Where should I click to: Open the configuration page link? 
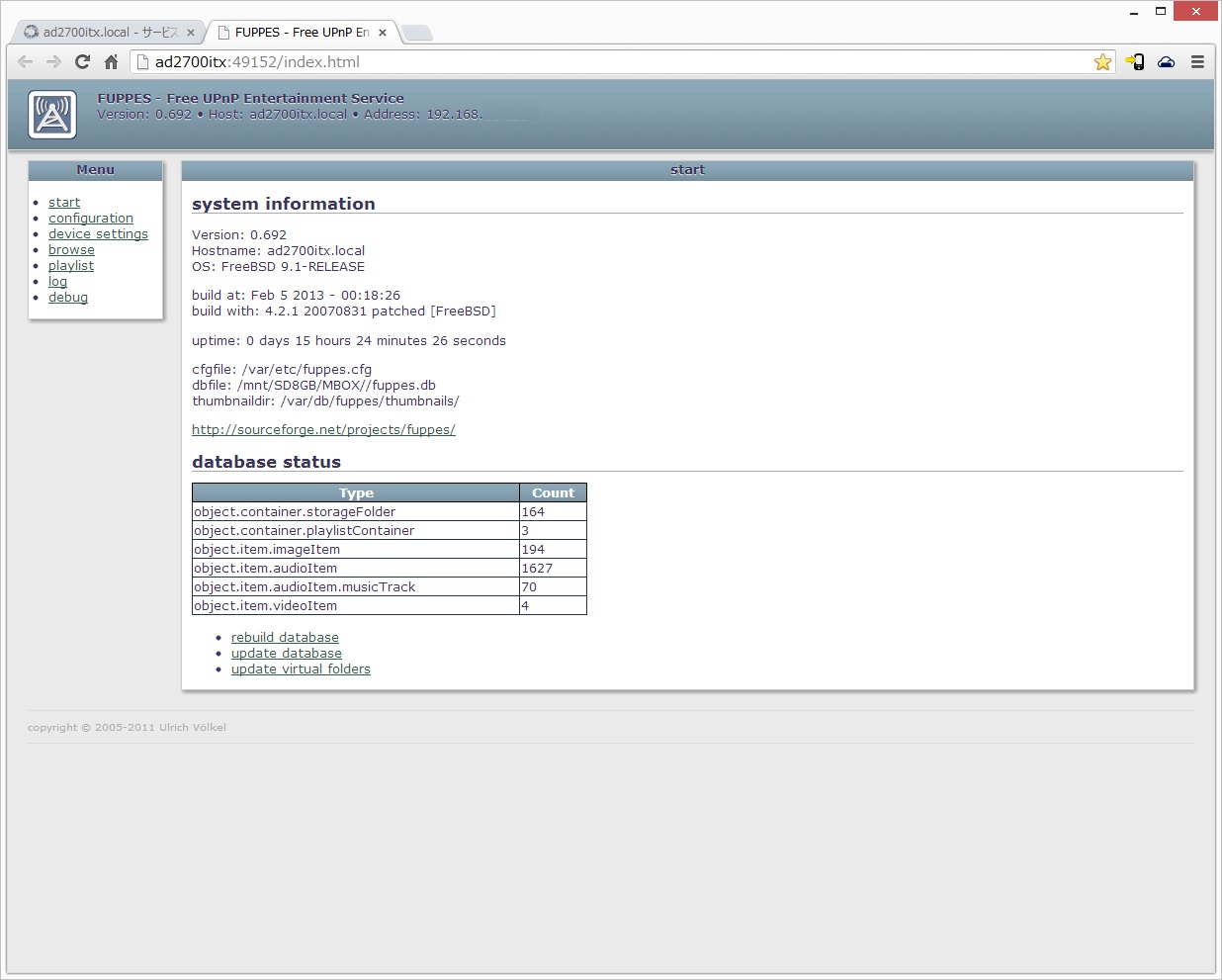(91, 219)
